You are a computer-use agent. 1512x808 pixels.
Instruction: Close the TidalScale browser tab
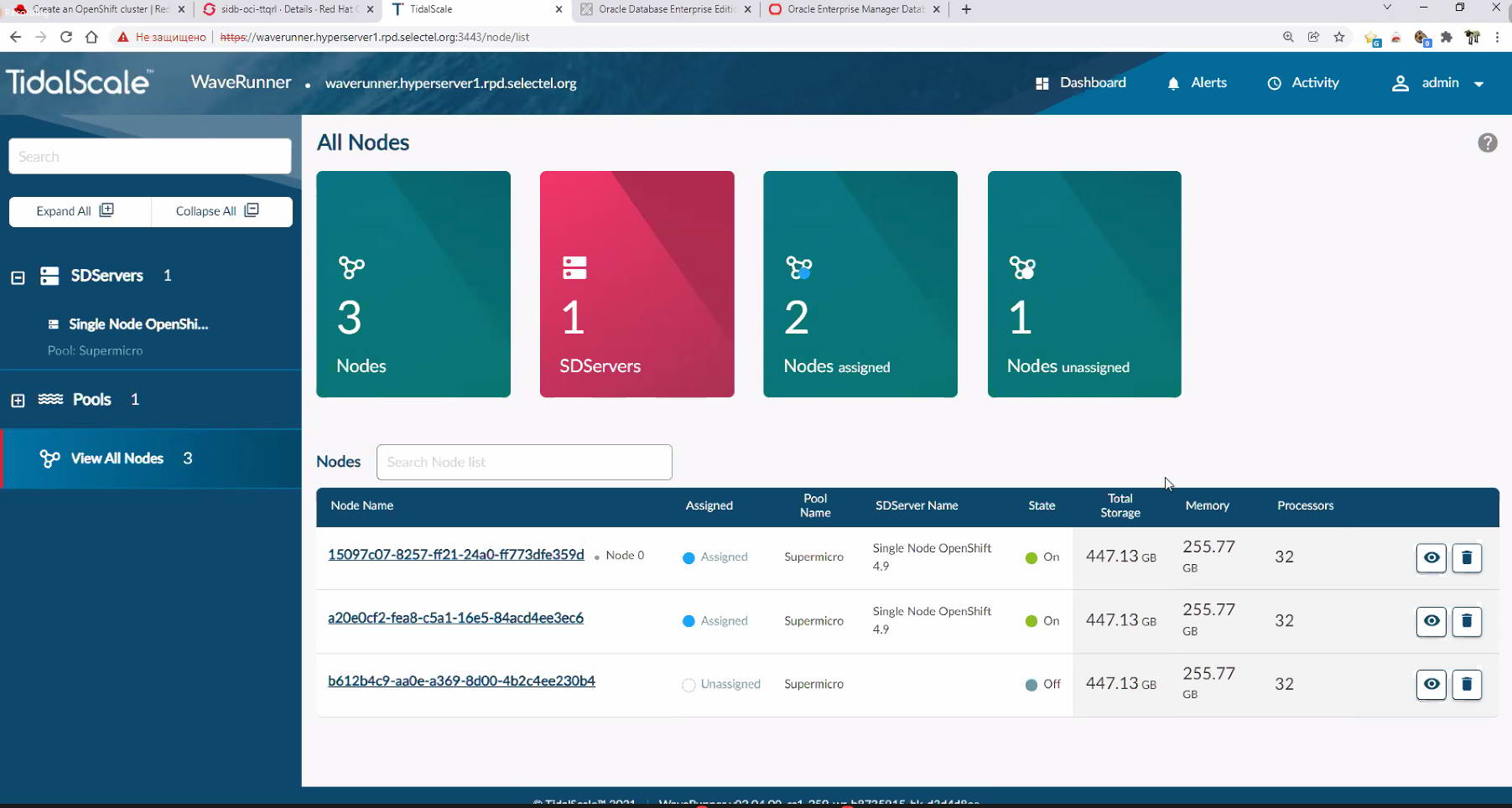559,9
